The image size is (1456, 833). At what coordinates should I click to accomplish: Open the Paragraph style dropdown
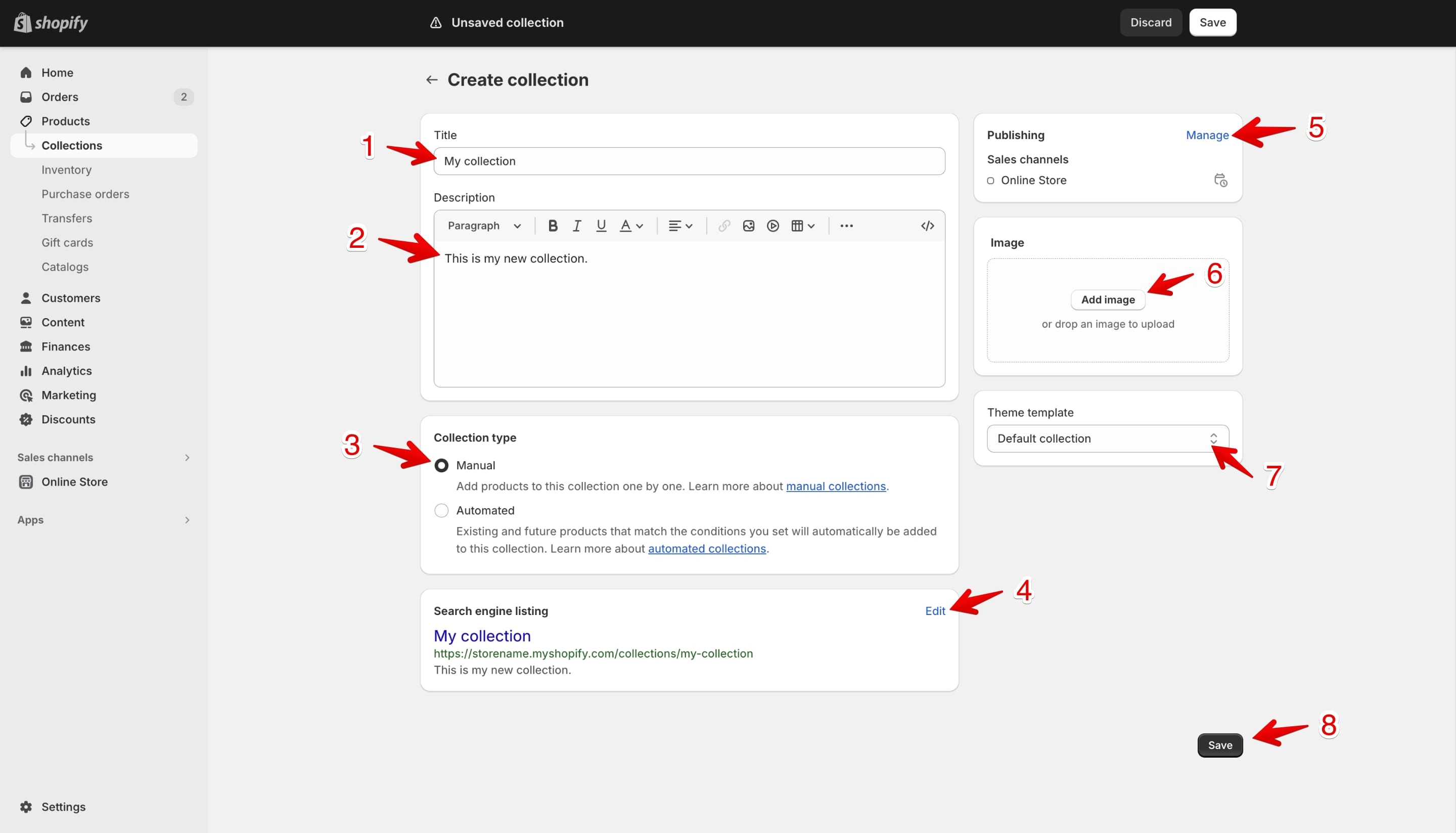[x=484, y=226]
